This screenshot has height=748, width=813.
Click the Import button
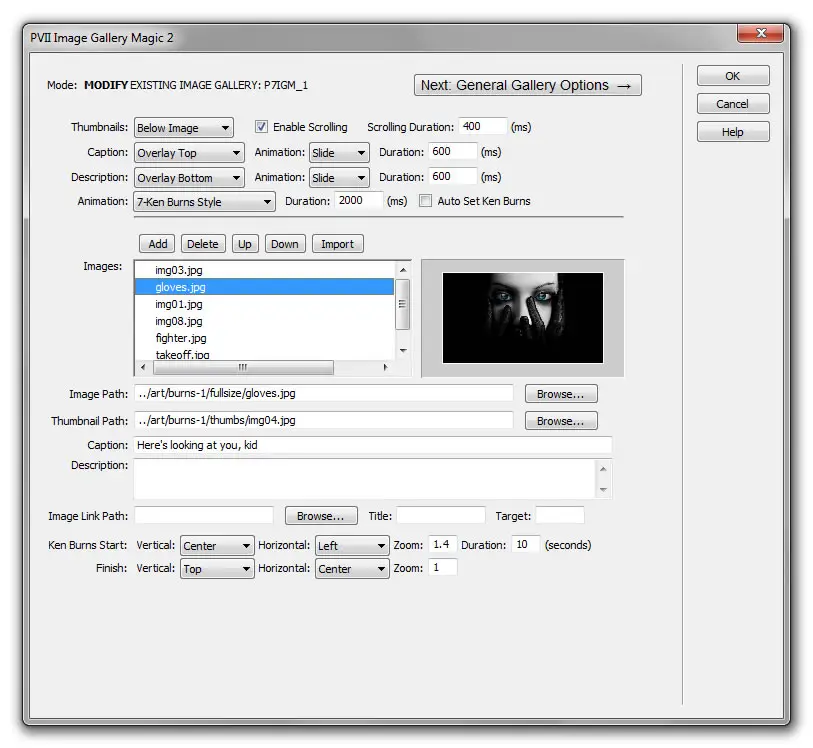pyautogui.click(x=338, y=244)
